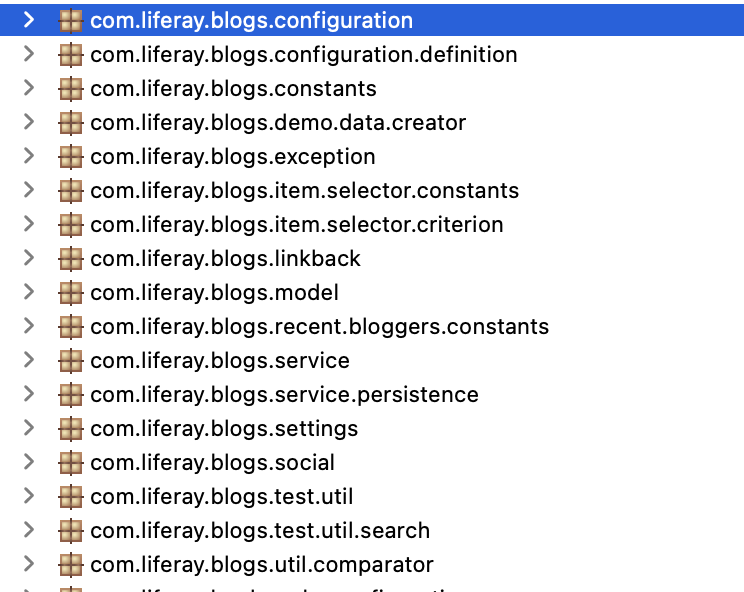Click package icon of com.liferay.blogs.exception
744x592 pixels.
pyautogui.click(x=71, y=157)
